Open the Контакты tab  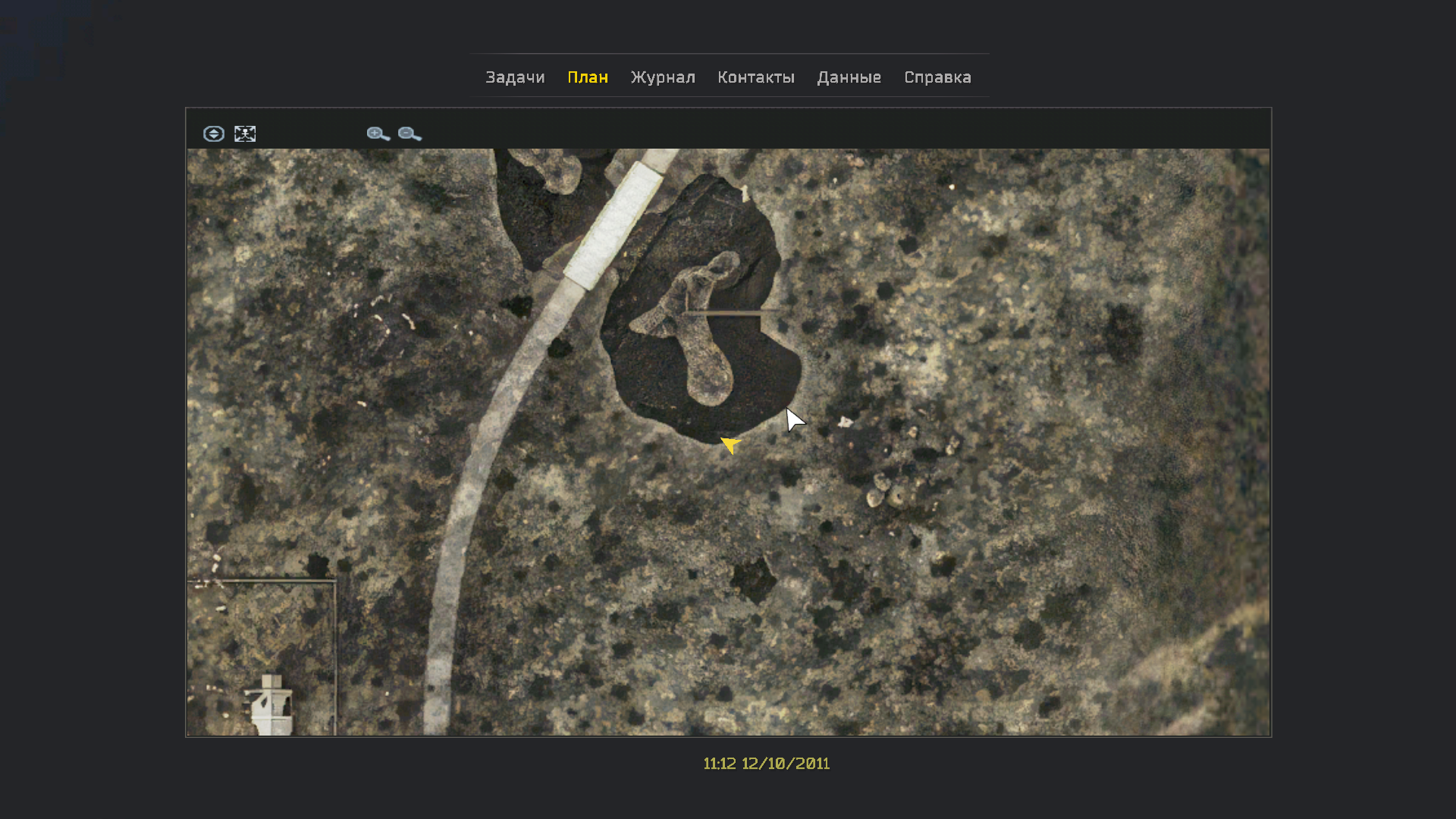755,77
